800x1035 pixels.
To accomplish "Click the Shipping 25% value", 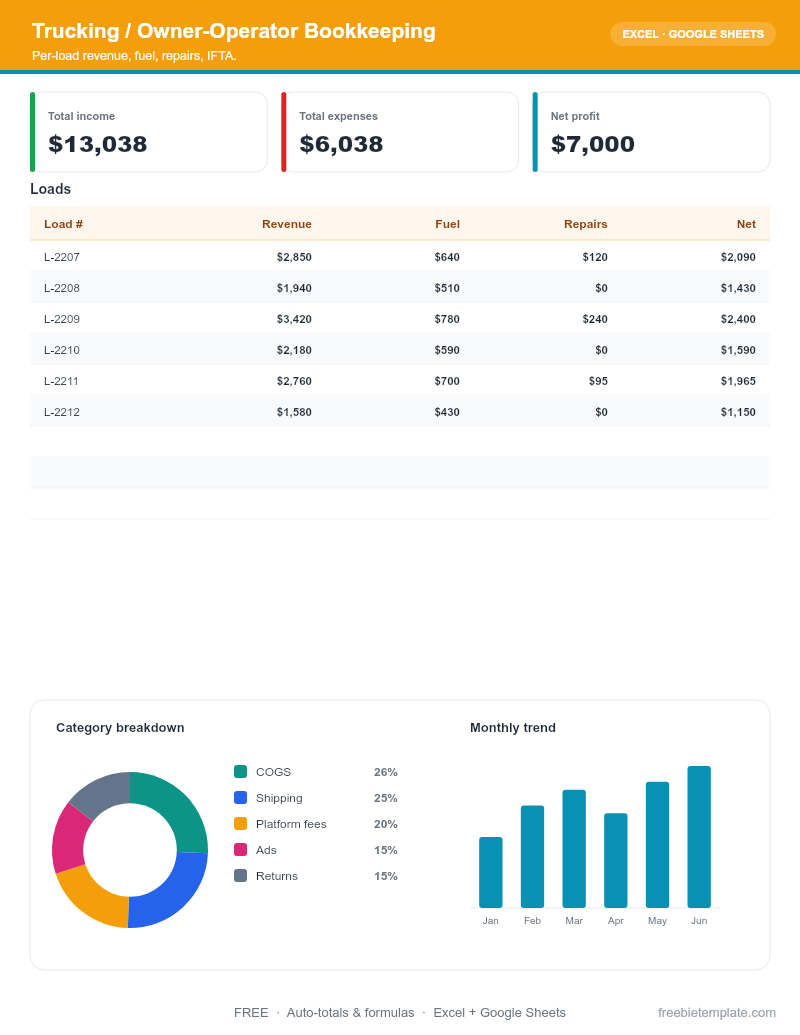I will (385, 798).
